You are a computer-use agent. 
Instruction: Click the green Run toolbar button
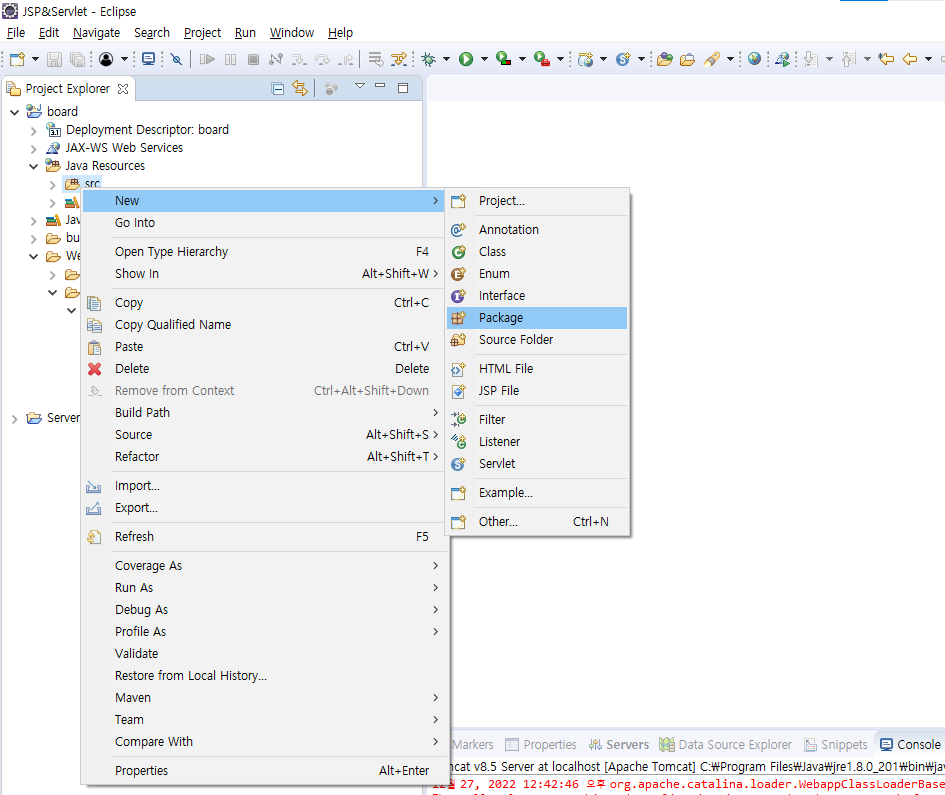(x=465, y=59)
